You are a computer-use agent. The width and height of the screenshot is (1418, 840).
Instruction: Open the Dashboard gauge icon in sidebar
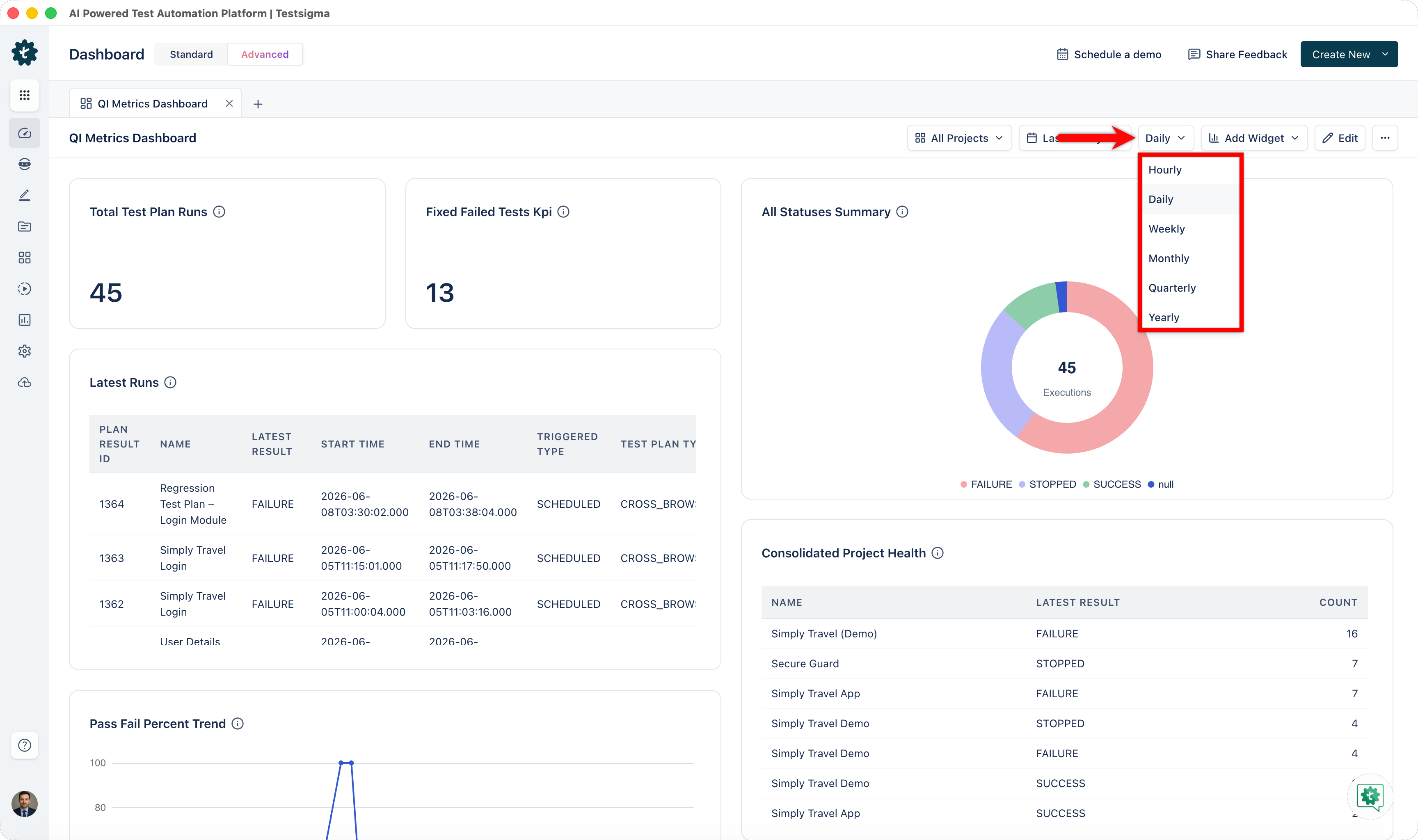click(x=24, y=133)
